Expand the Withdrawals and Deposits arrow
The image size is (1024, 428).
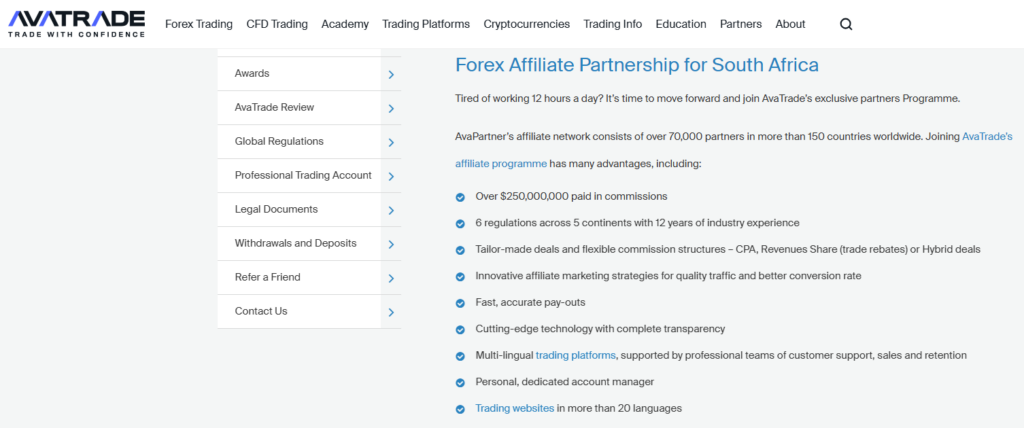[x=391, y=244]
